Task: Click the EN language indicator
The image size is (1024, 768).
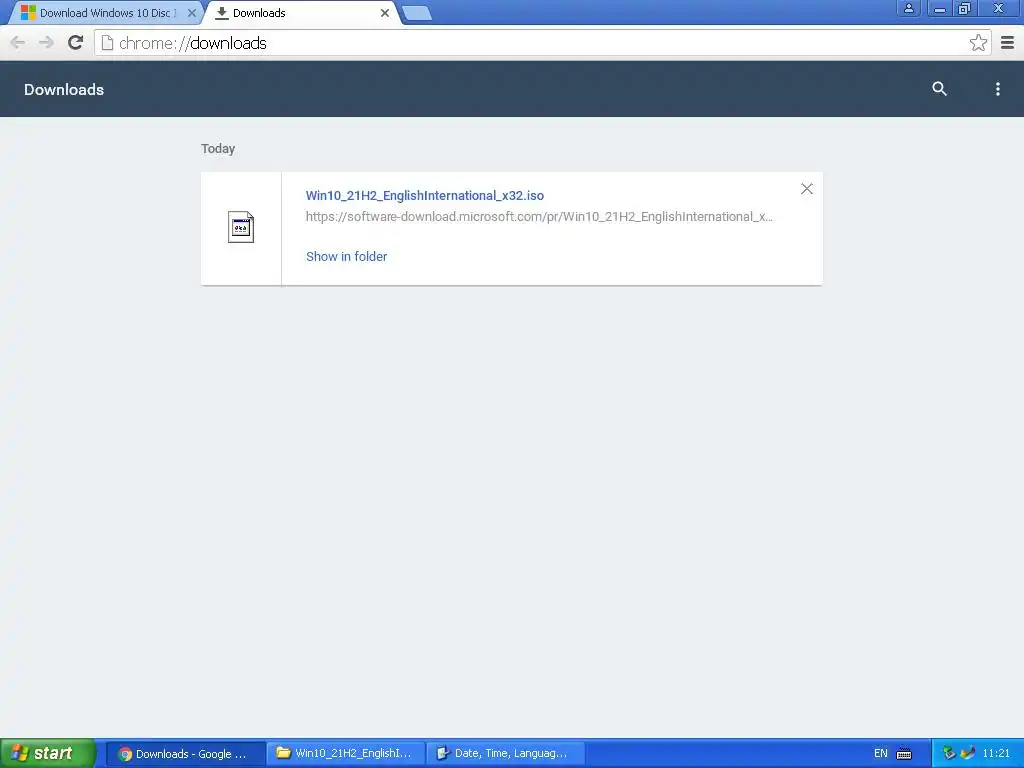Action: pyautogui.click(x=881, y=754)
